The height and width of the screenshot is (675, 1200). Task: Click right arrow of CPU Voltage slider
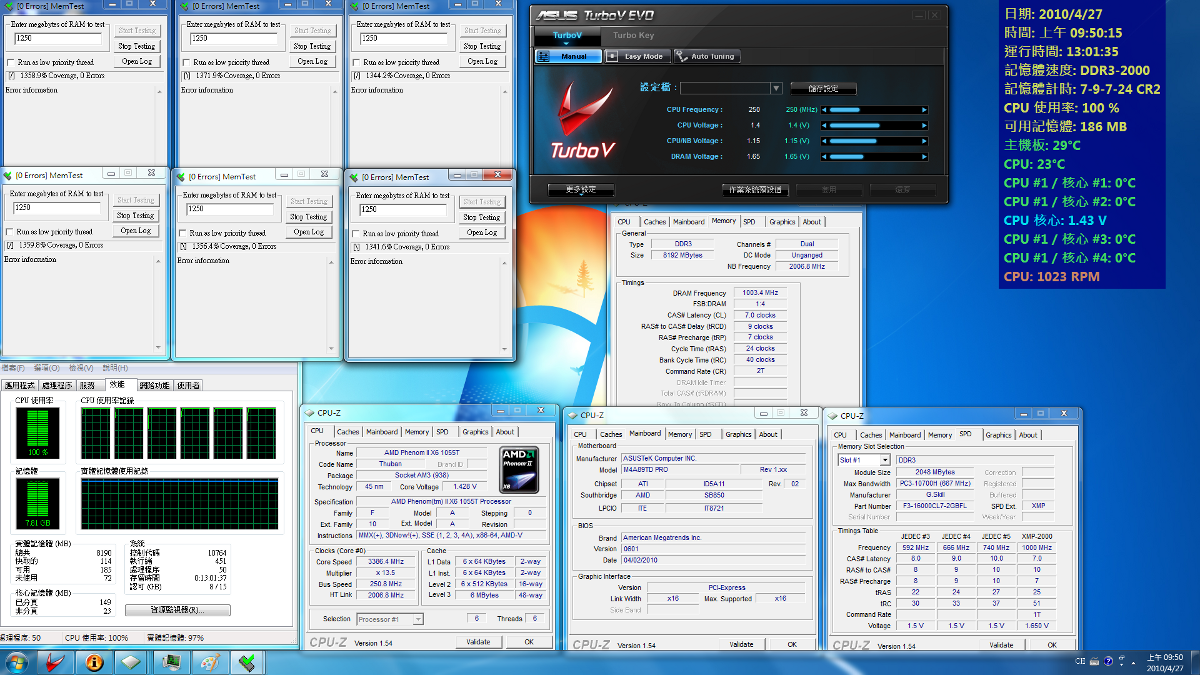coord(922,125)
